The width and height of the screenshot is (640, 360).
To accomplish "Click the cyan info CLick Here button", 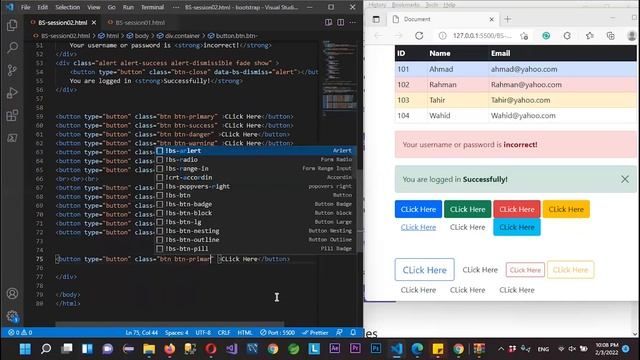I will point(517,227).
